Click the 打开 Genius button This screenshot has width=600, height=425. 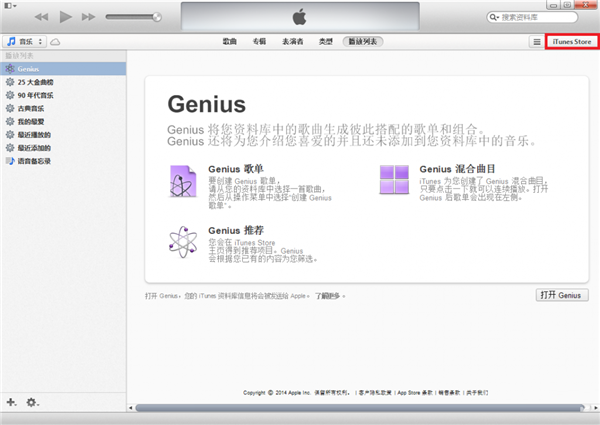point(560,296)
